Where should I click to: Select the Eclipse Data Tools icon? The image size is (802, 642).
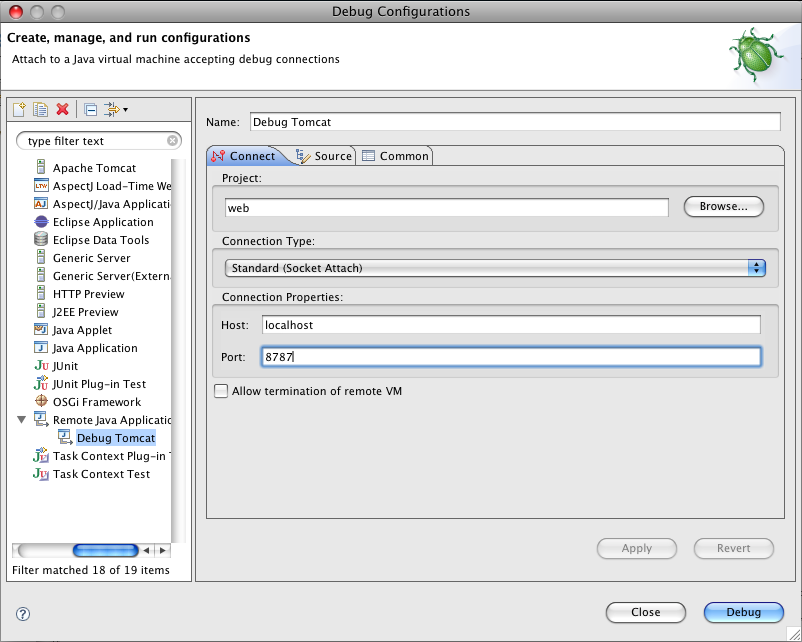(41, 239)
